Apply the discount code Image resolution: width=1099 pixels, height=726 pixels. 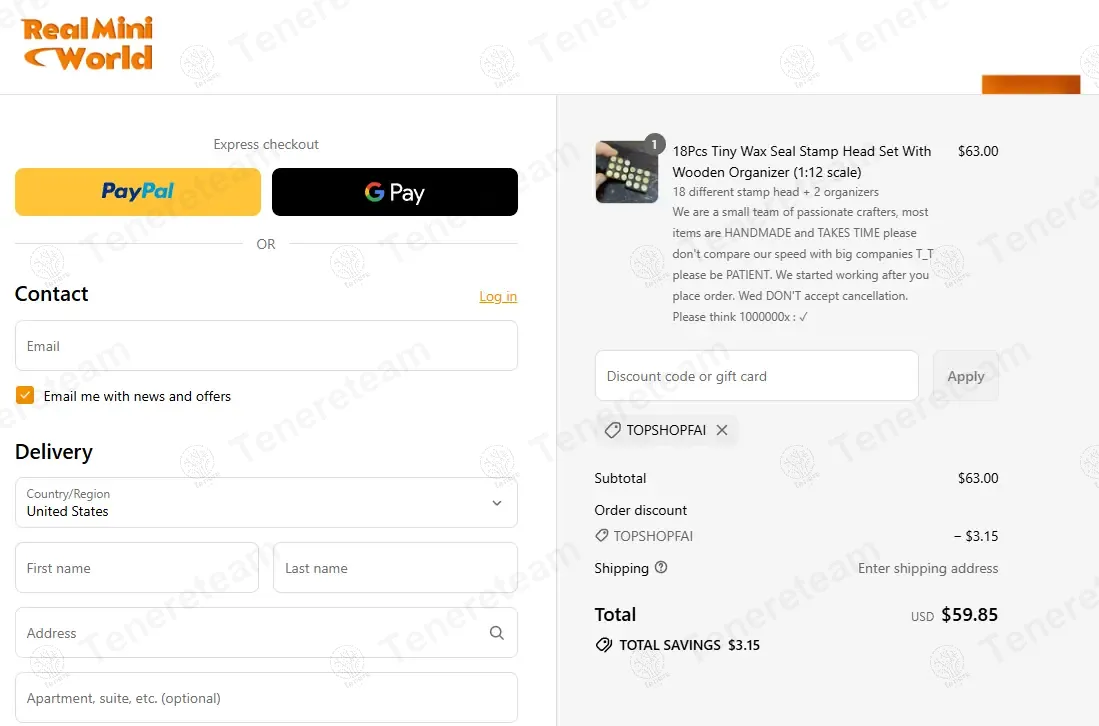pos(966,376)
